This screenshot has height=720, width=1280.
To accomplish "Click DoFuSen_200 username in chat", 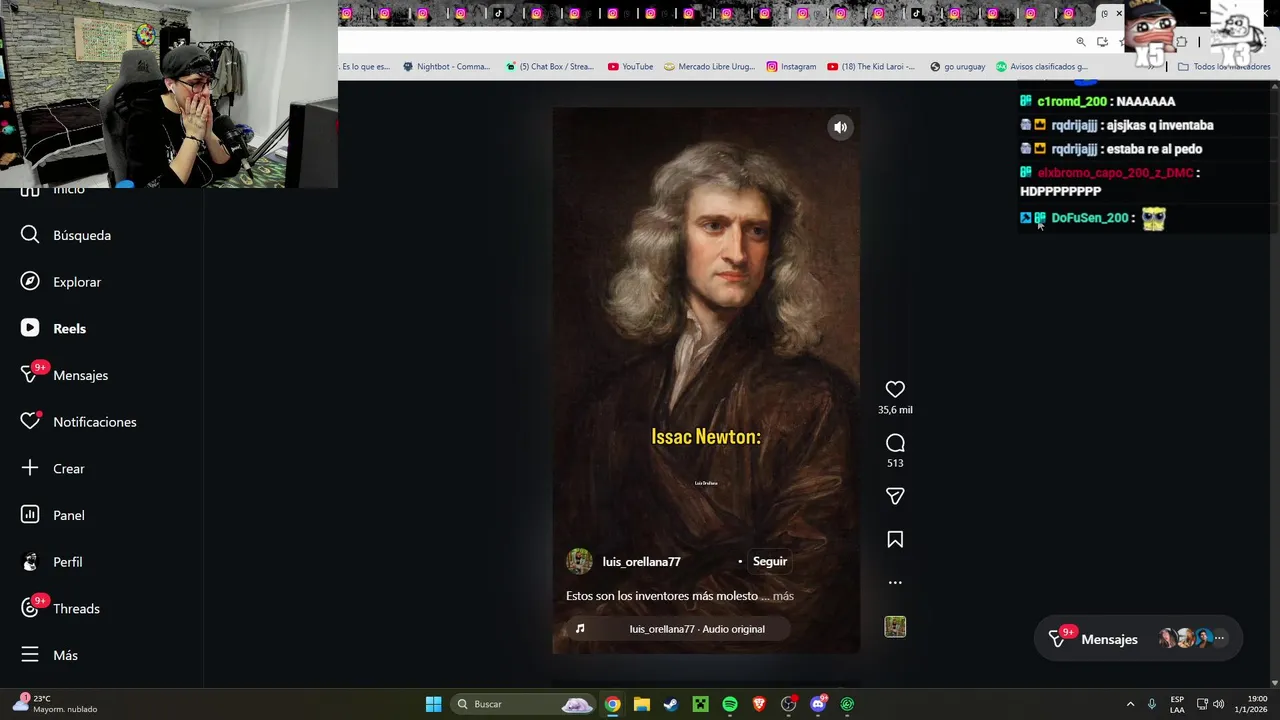I will (1090, 218).
